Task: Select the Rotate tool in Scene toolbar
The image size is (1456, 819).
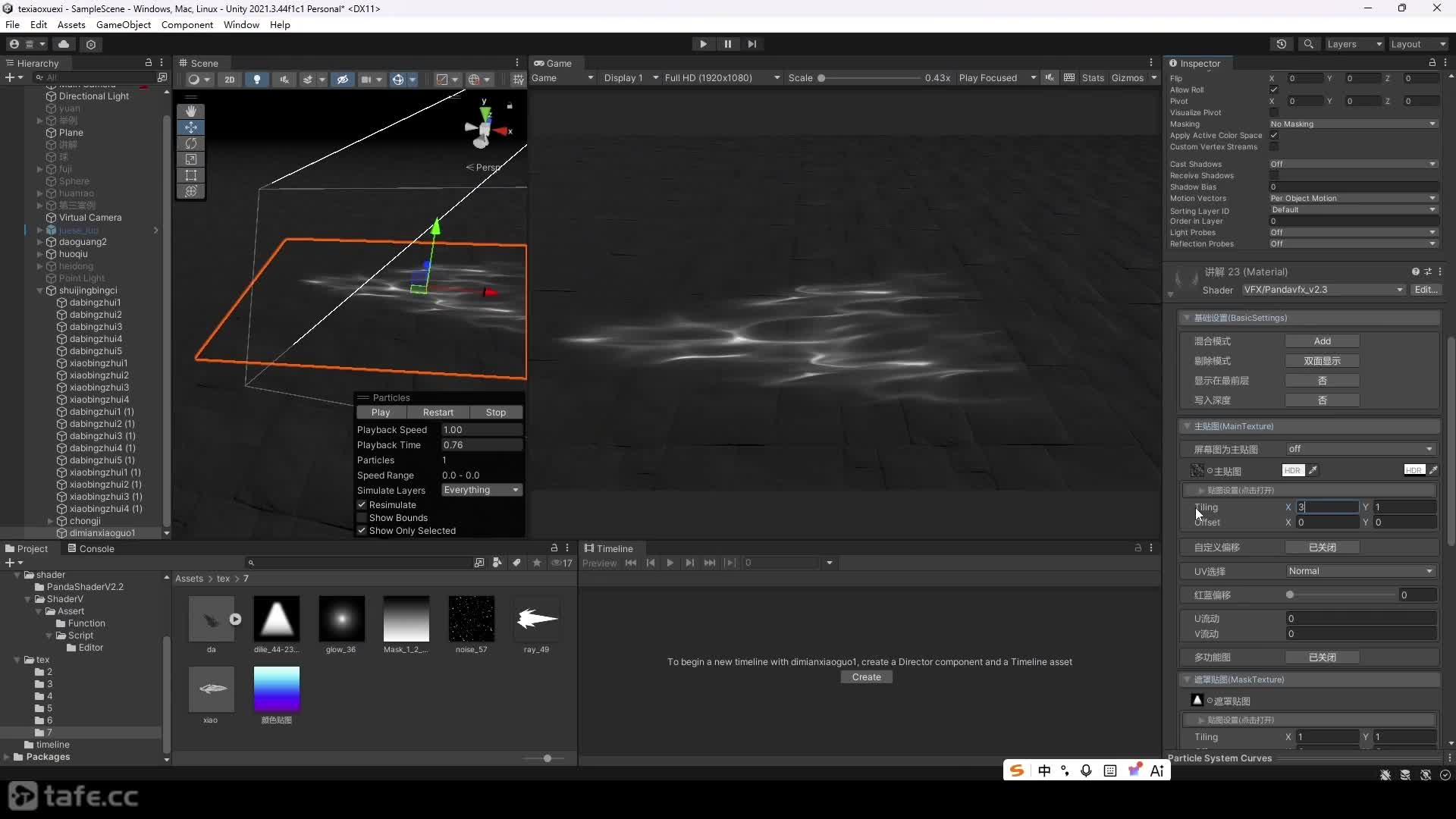Action: 191,143
